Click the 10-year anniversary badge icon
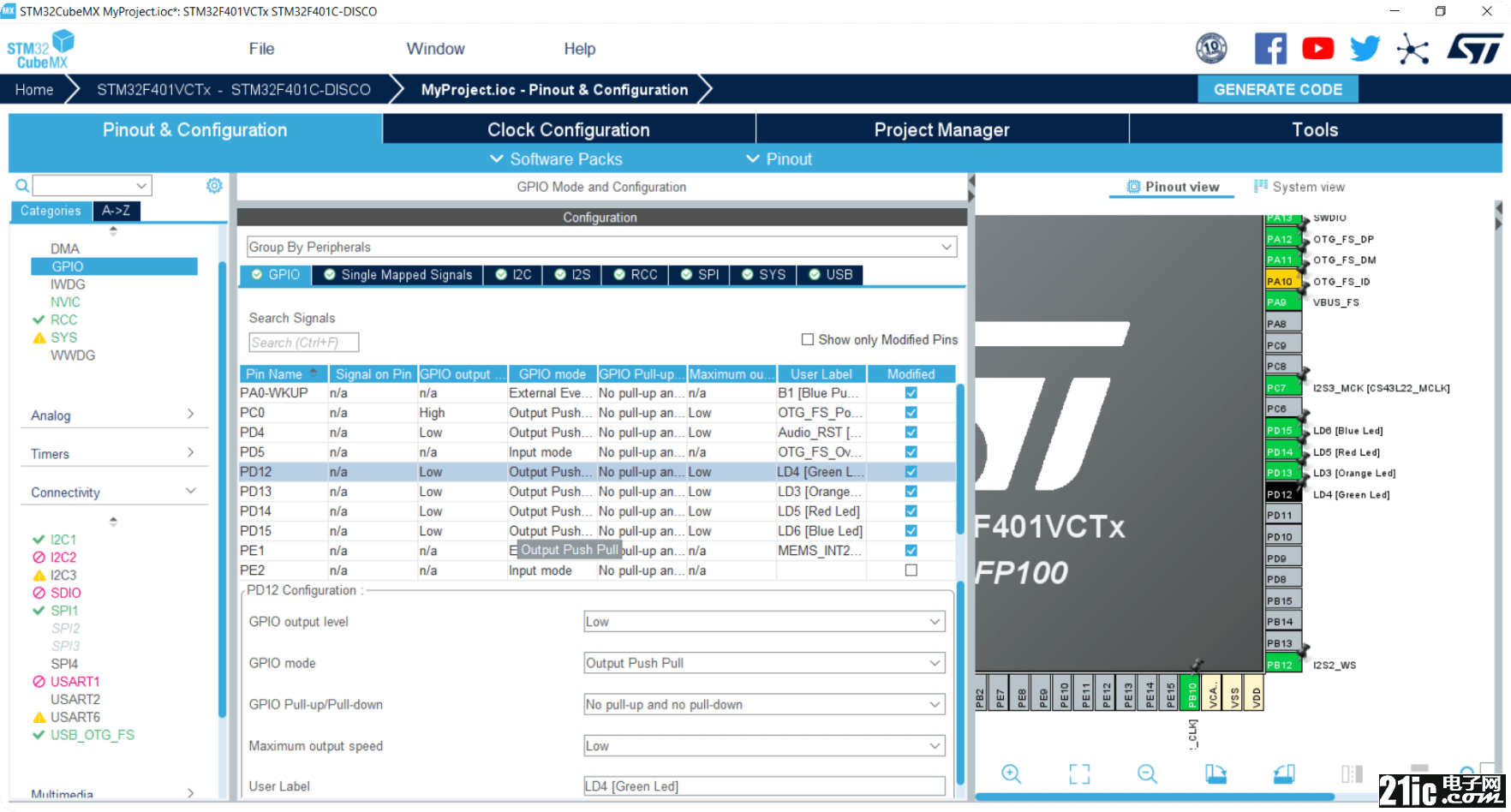 [x=1211, y=49]
